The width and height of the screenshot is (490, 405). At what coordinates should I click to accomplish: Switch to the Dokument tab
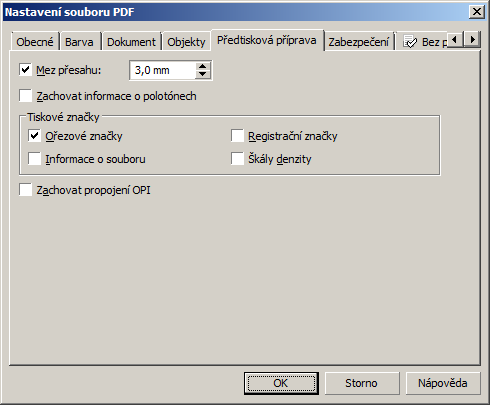click(131, 42)
